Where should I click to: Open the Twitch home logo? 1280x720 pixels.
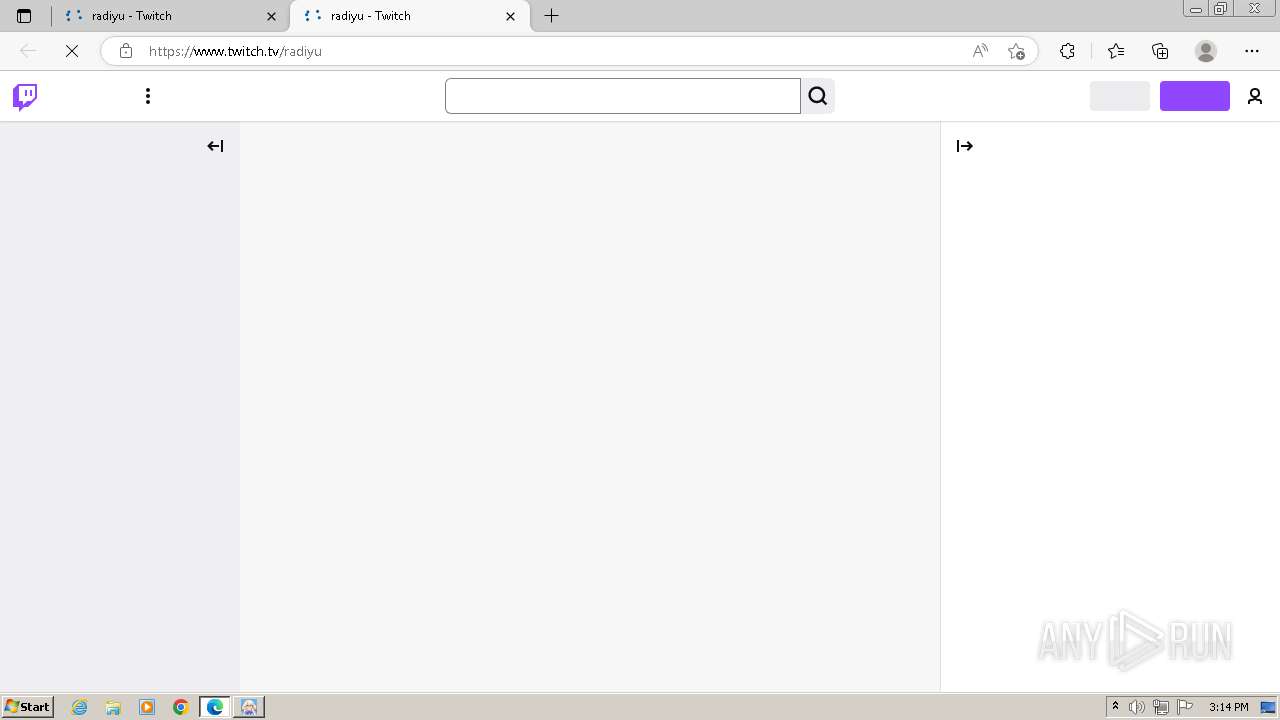(25, 97)
